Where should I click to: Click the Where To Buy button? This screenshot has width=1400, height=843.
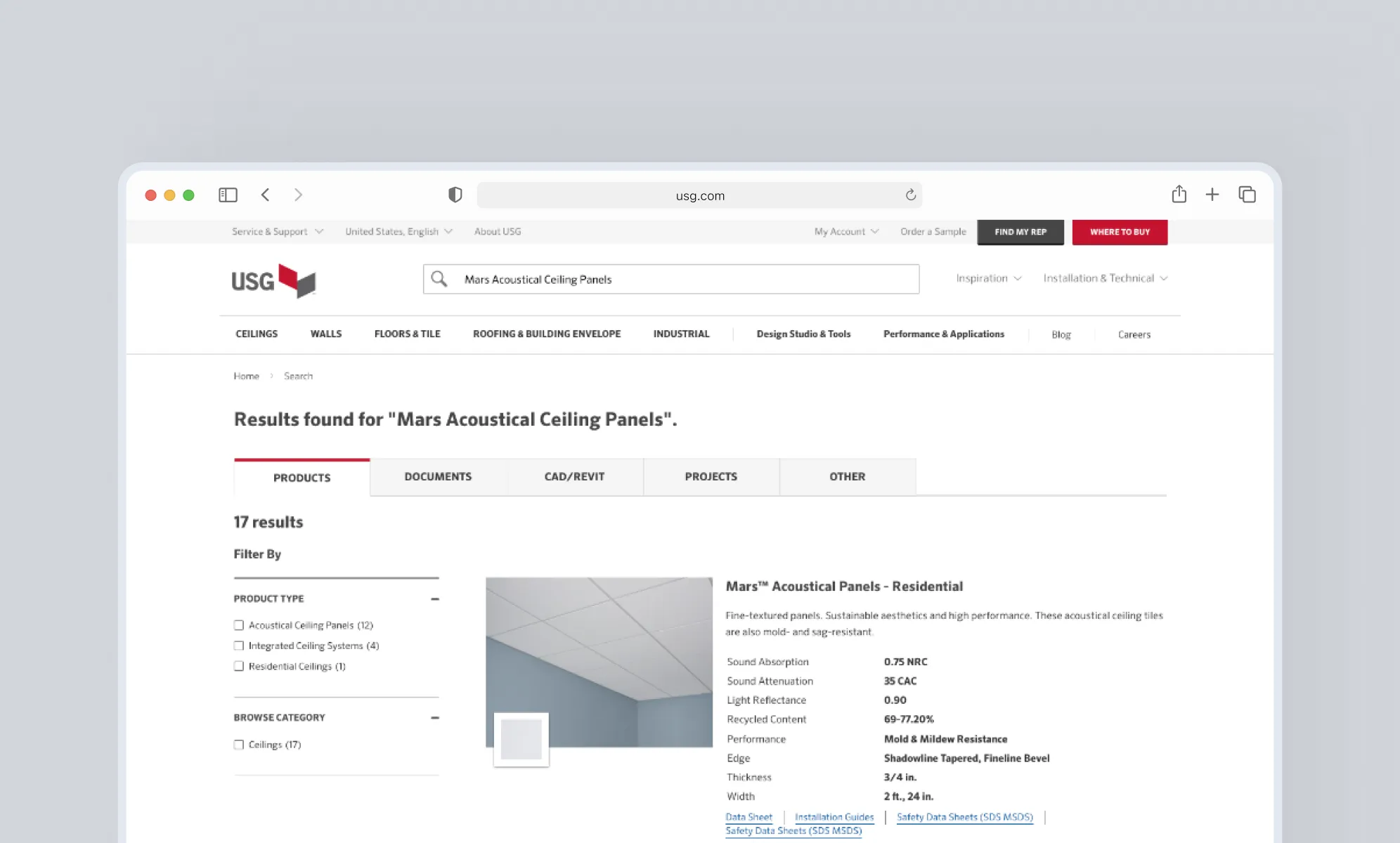tap(1120, 232)
